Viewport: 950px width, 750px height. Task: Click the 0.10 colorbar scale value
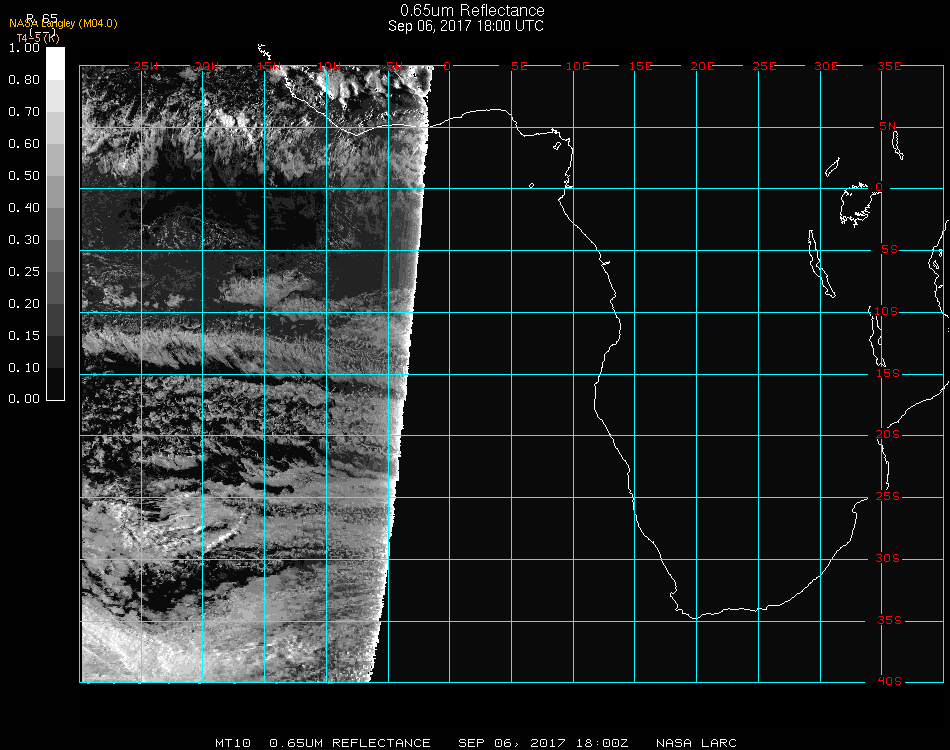(24, 368)
